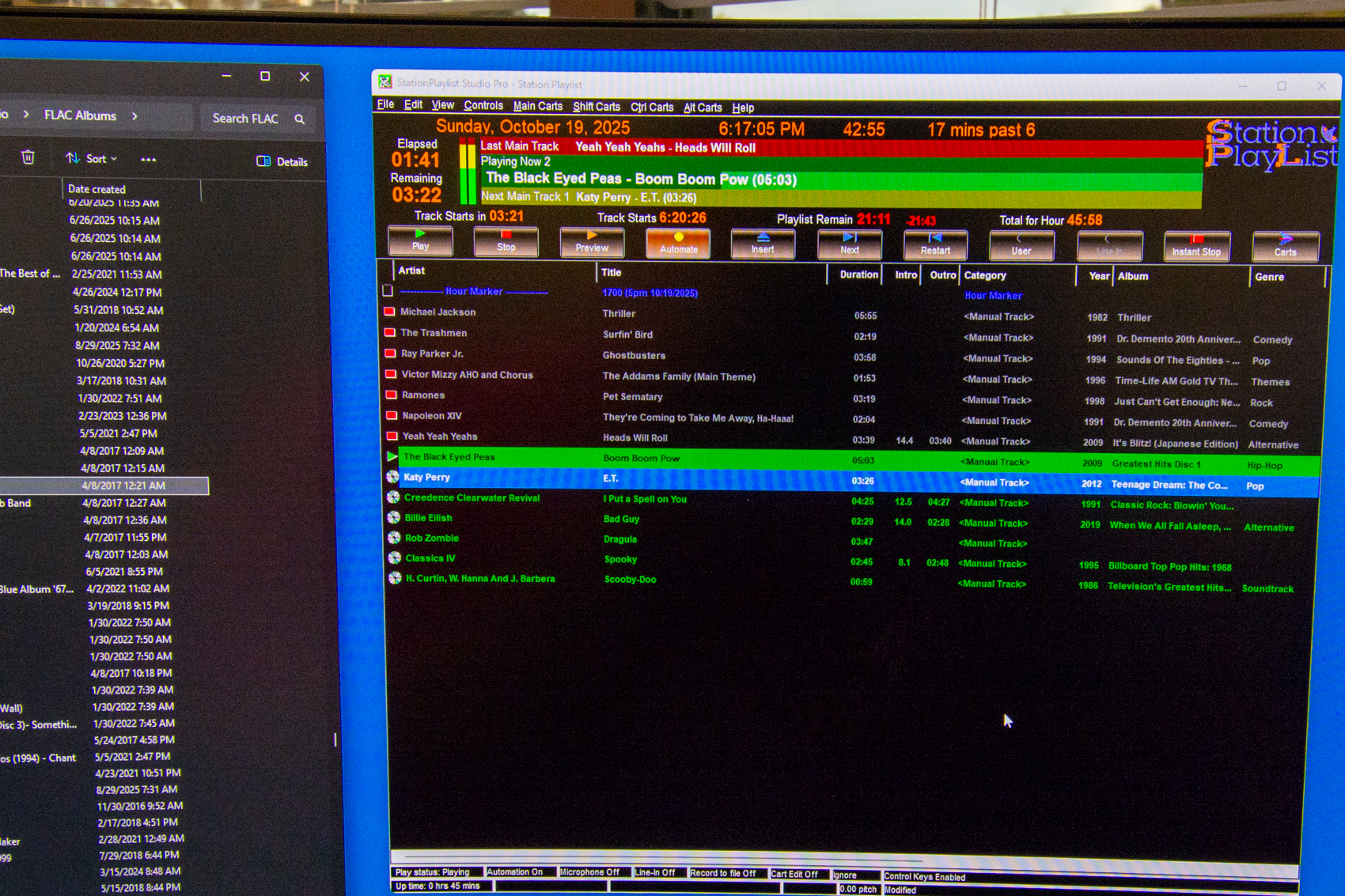Open the Main Carts menu
The width and height of the screenshot is (1345, 896).
(x=538, y=106)
